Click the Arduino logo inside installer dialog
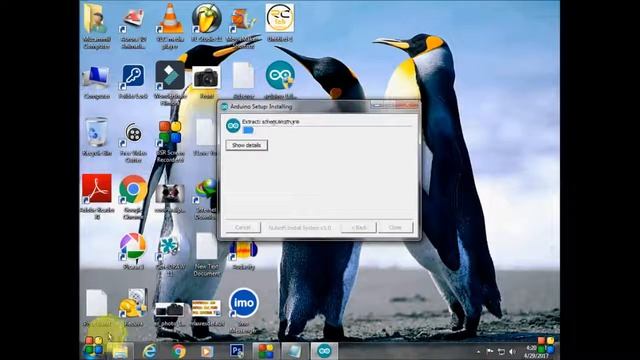 point(233,126)
